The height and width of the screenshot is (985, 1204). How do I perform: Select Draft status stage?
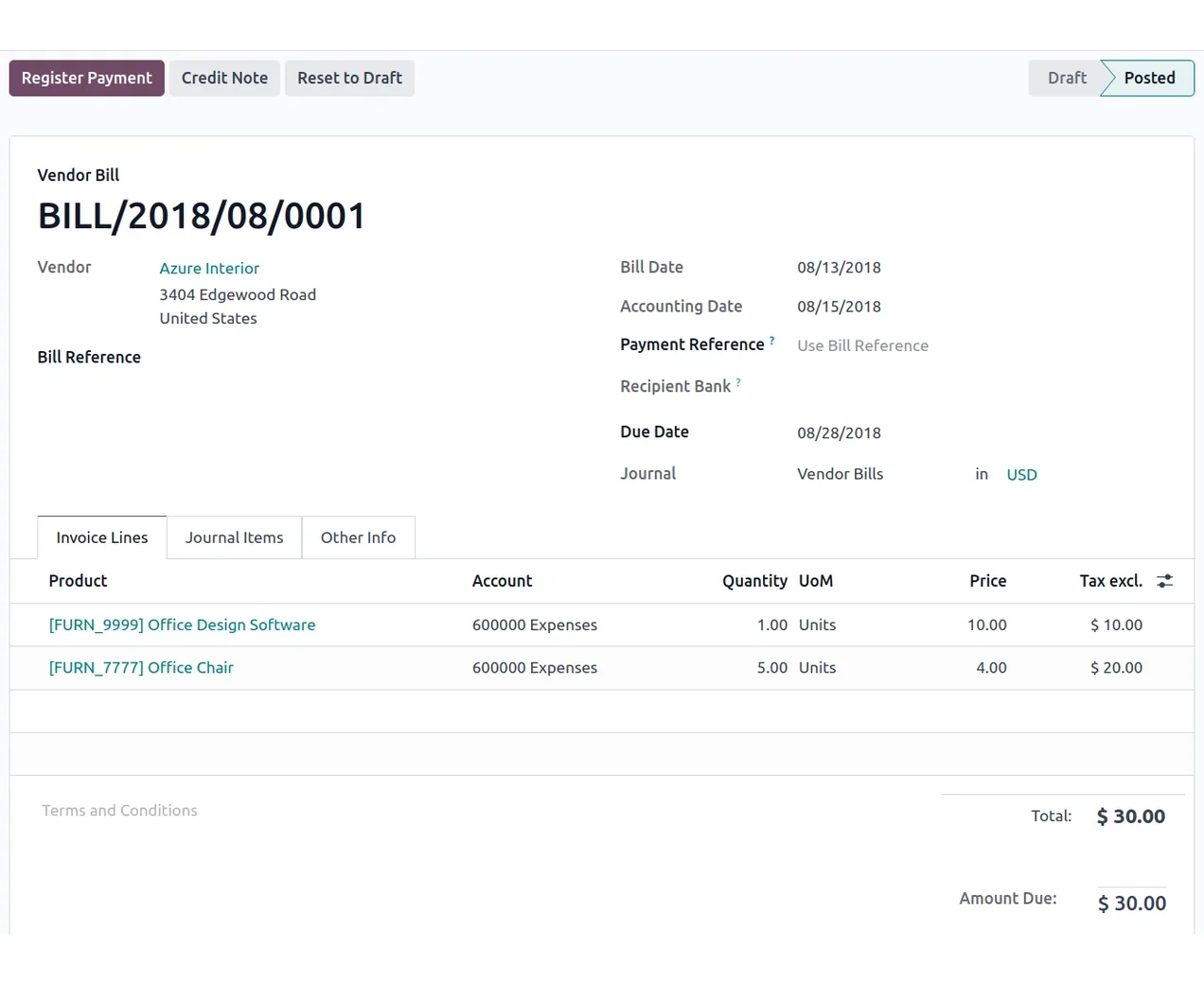[x=1067, y=78]
